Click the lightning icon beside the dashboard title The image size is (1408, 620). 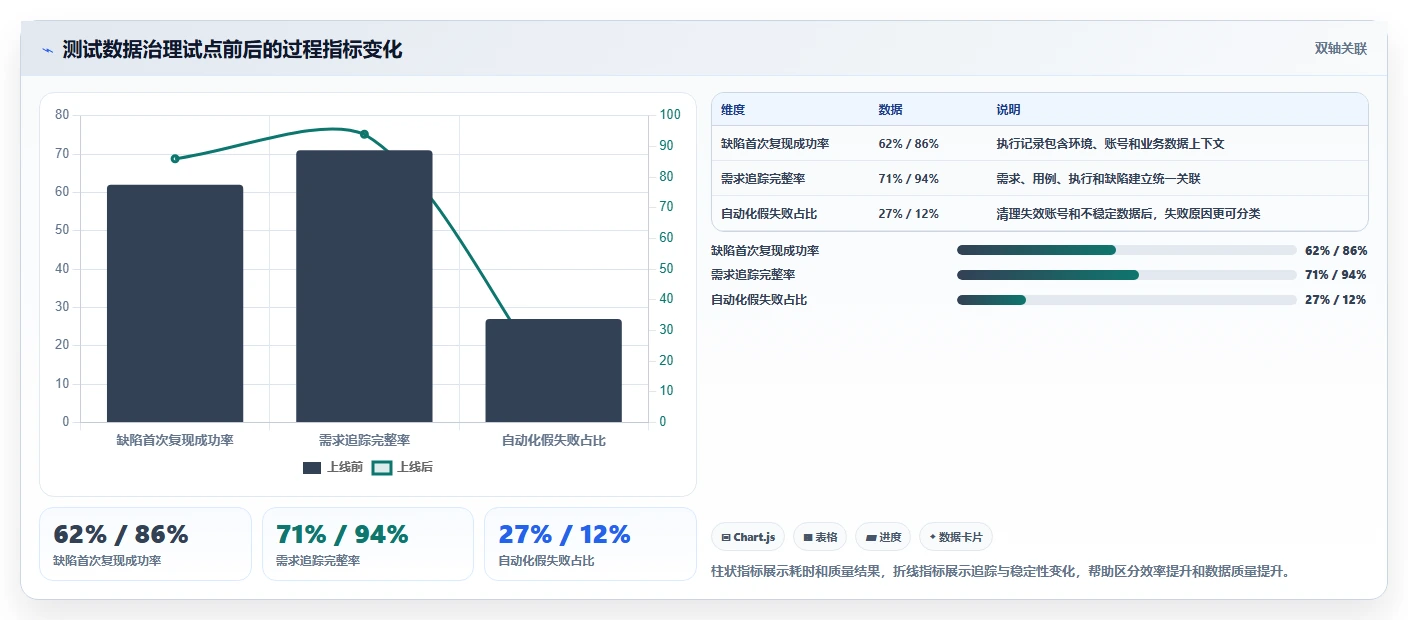(47, 50)
